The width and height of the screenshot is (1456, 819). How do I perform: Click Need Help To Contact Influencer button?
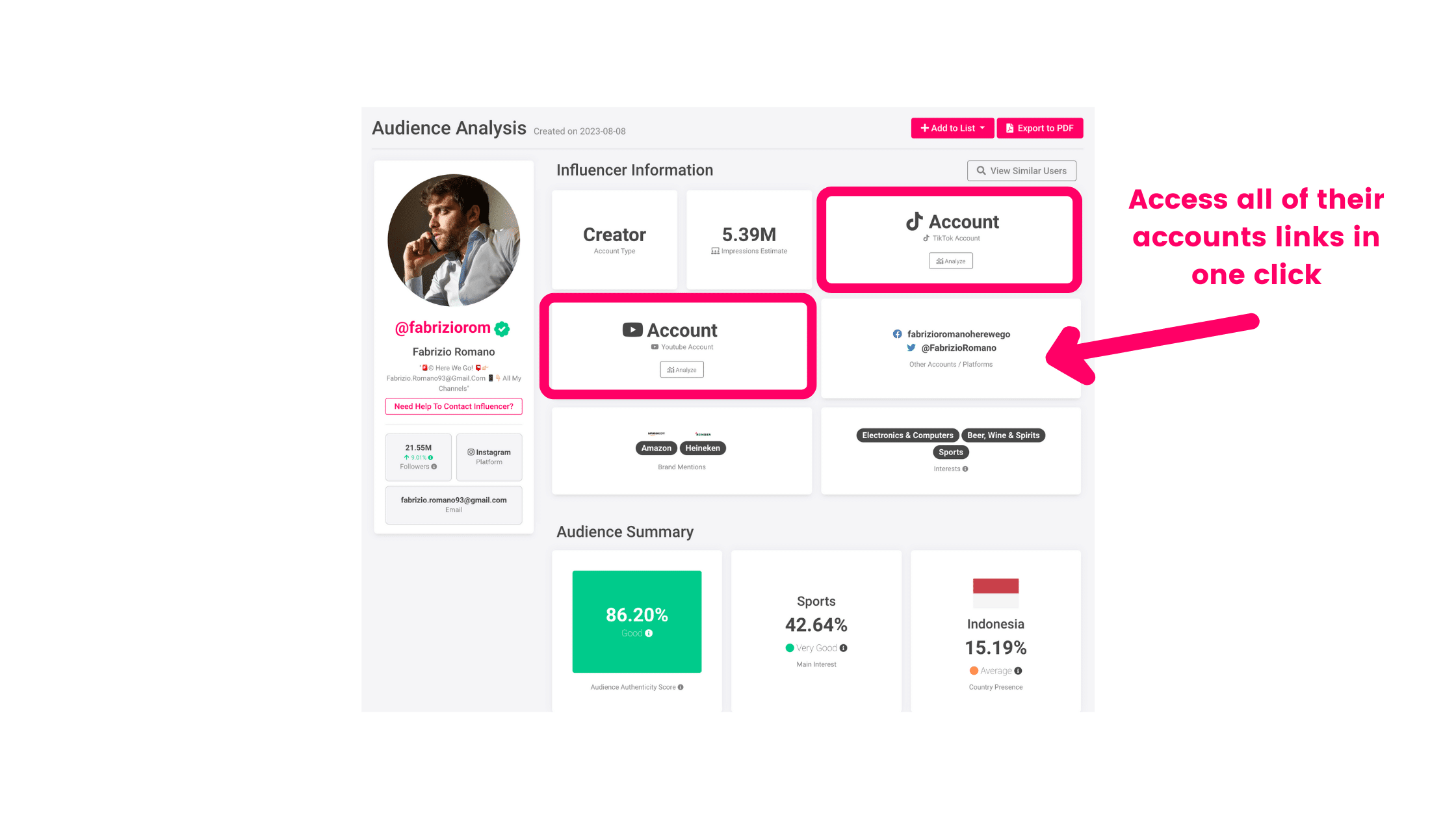pos(453,406)
